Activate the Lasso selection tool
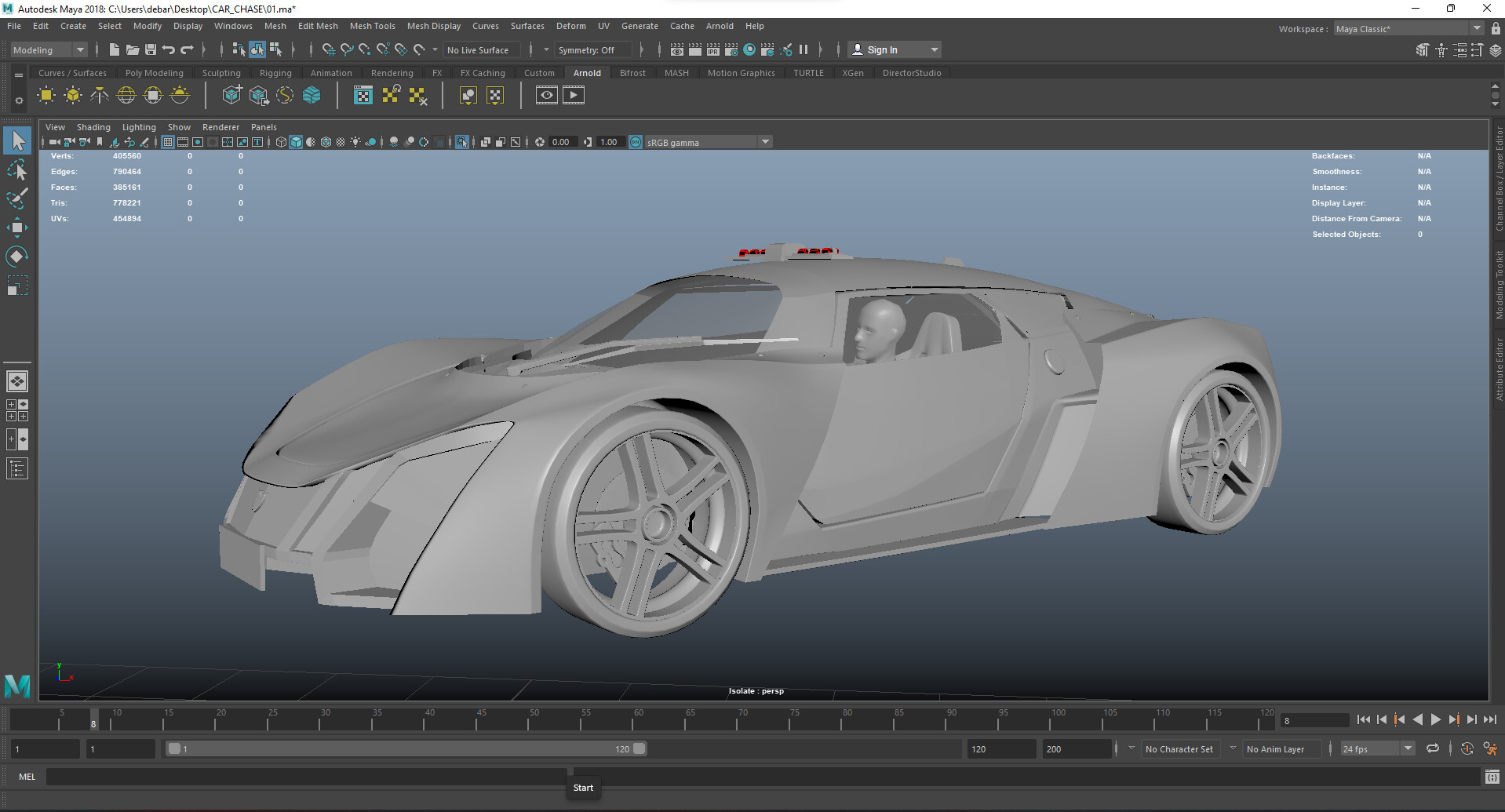 tap(17, 169)
